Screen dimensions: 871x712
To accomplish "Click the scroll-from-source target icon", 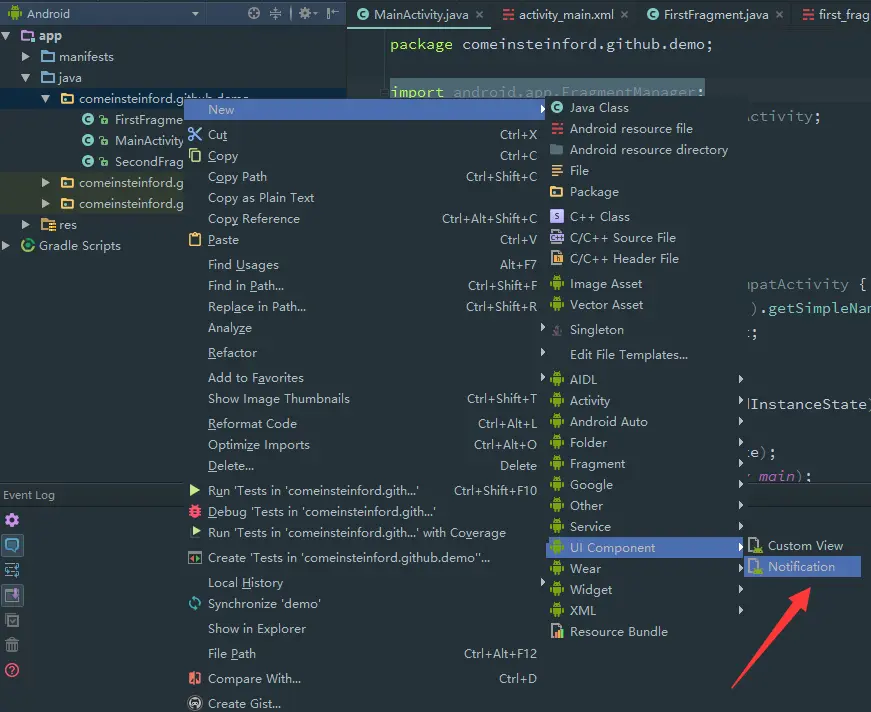I will pos(253,13).
